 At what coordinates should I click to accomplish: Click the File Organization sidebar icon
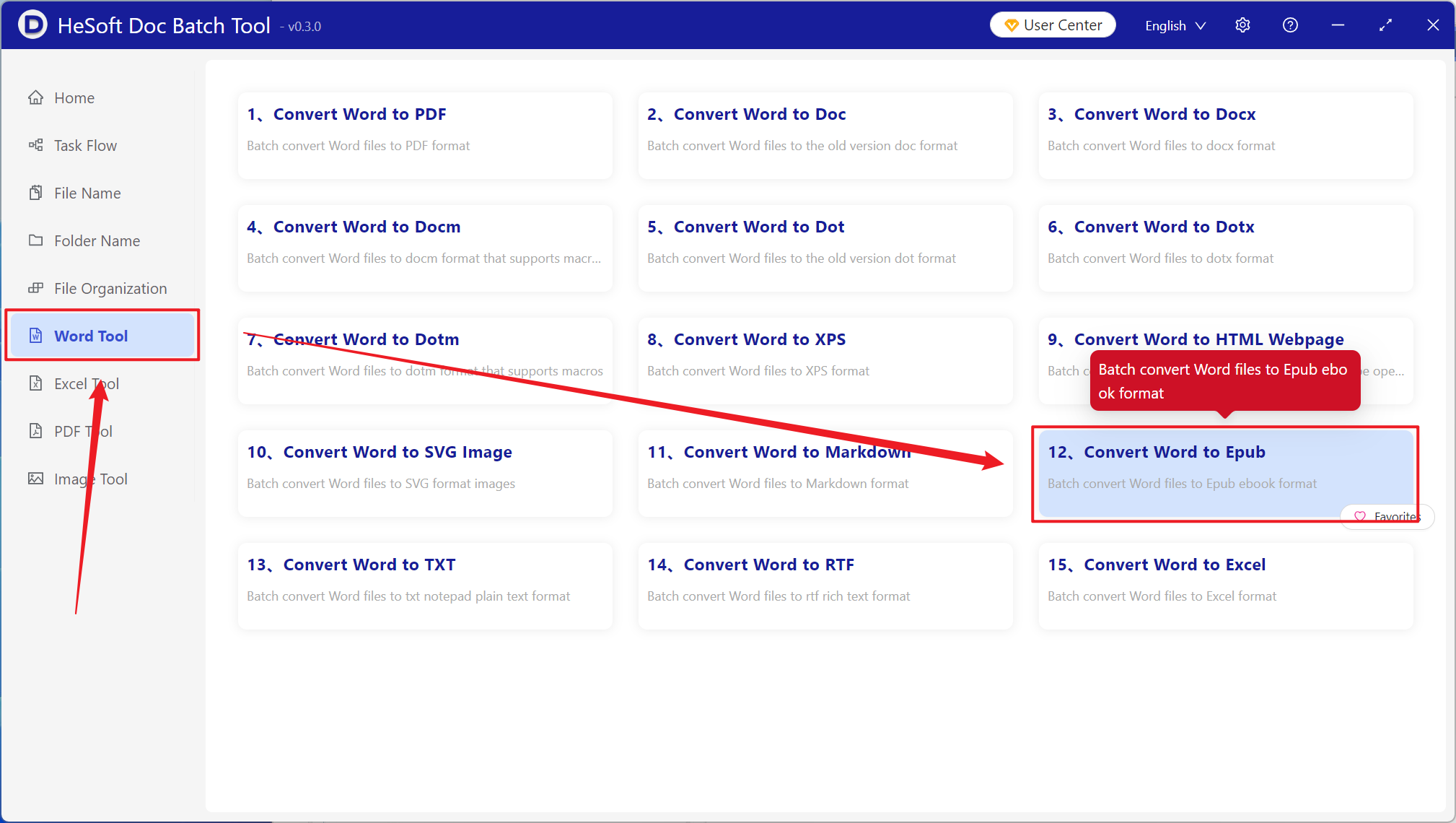(35, 288)
